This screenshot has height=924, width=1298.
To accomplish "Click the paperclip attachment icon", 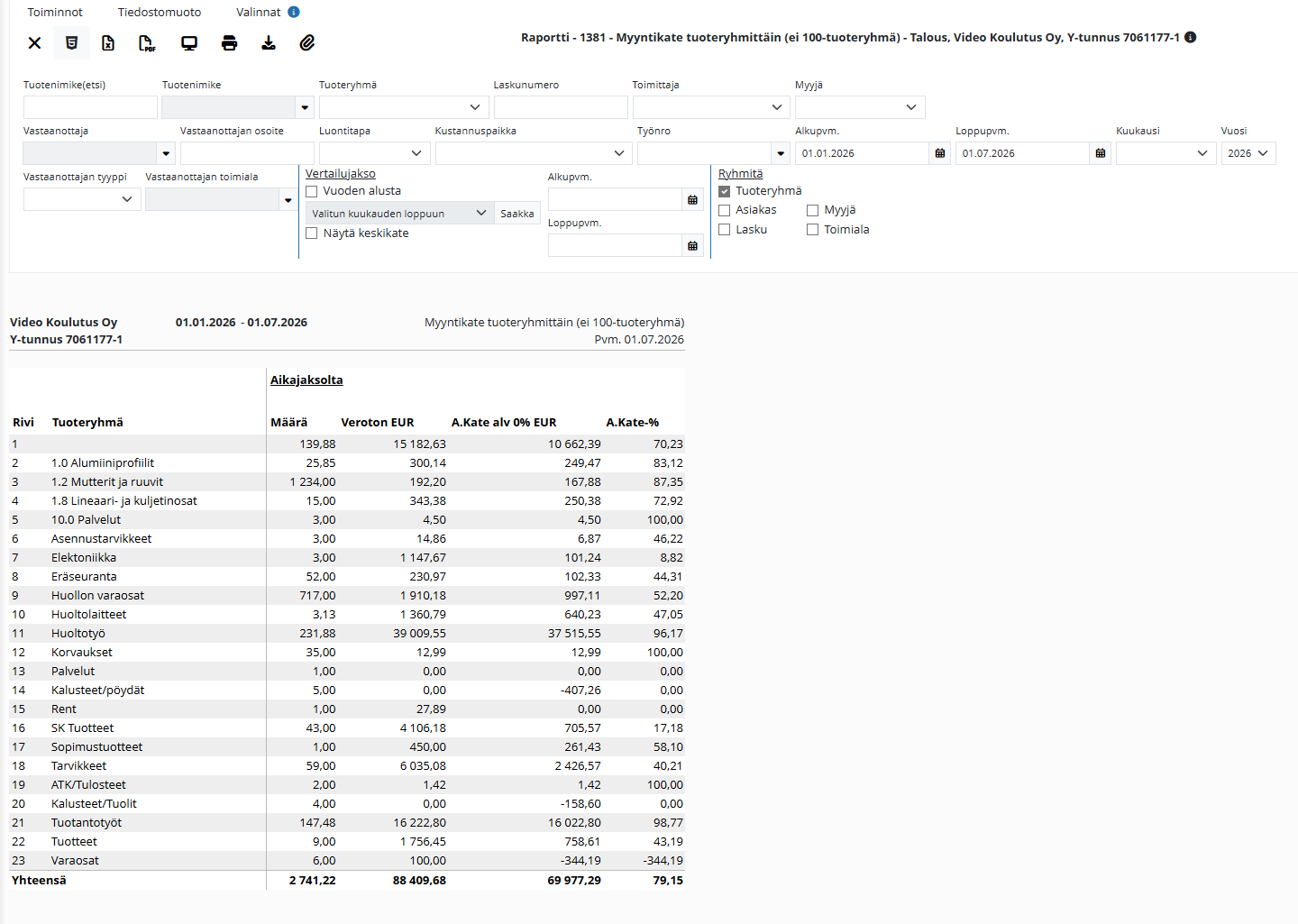I will [x=307, y=42].
